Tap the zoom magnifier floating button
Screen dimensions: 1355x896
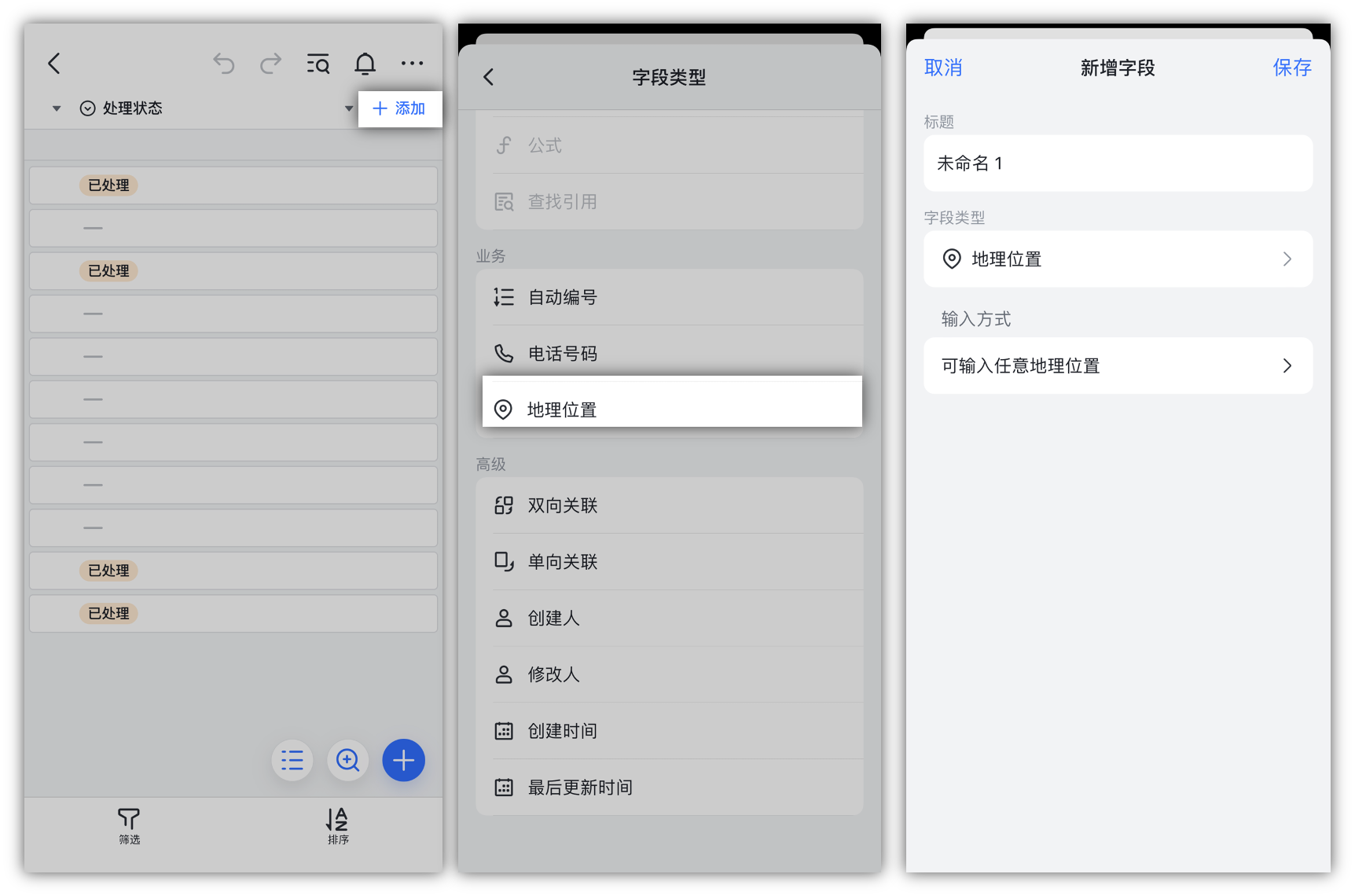[347, 760]
